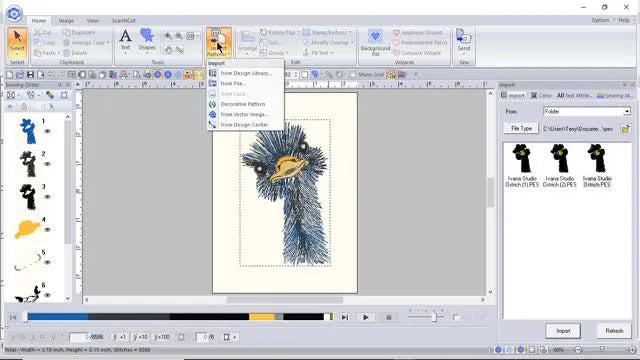Toggle visibility eye for sewing layer 5

coord(47,262)
